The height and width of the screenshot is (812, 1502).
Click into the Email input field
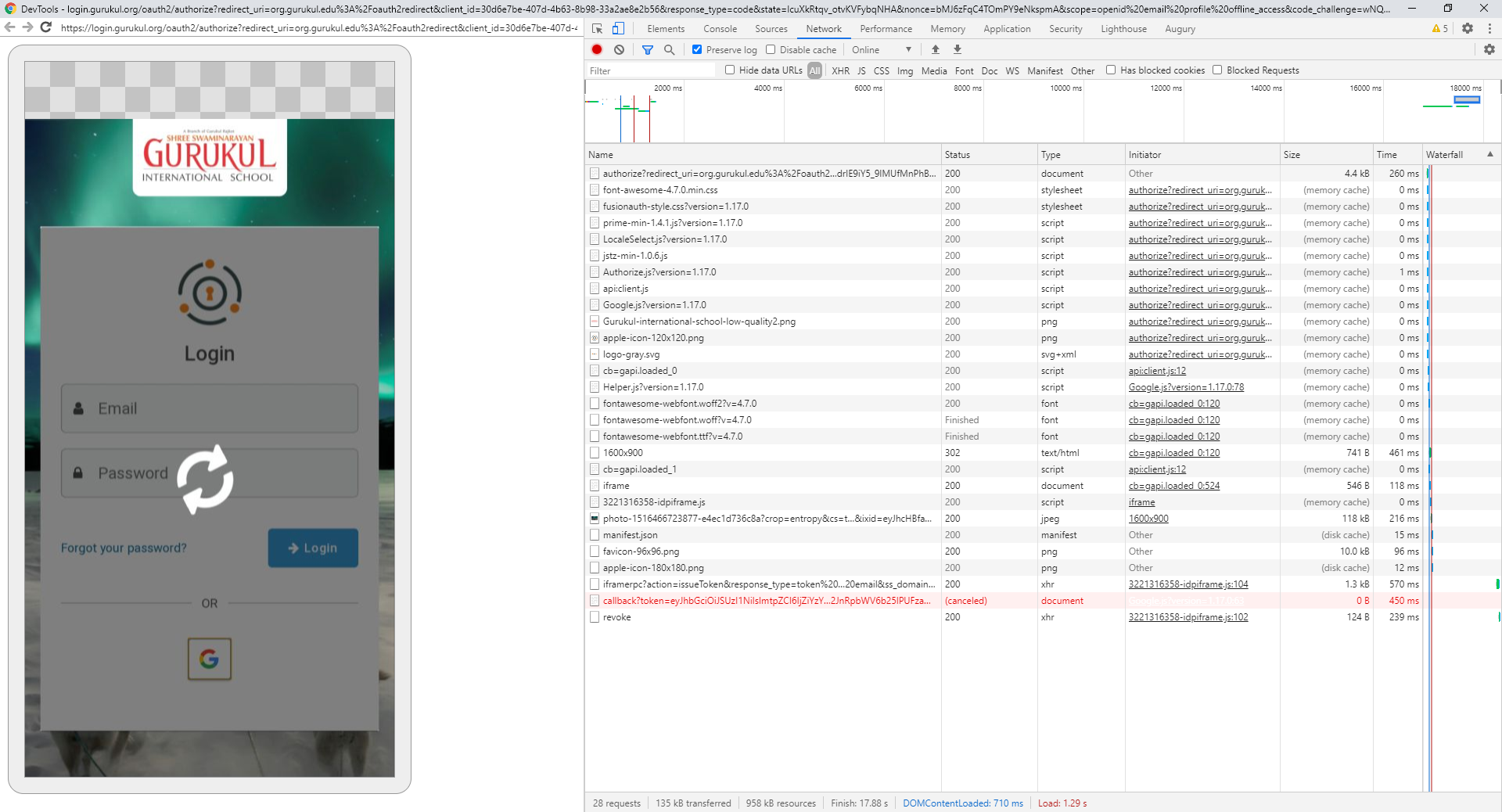pos(210,408)
